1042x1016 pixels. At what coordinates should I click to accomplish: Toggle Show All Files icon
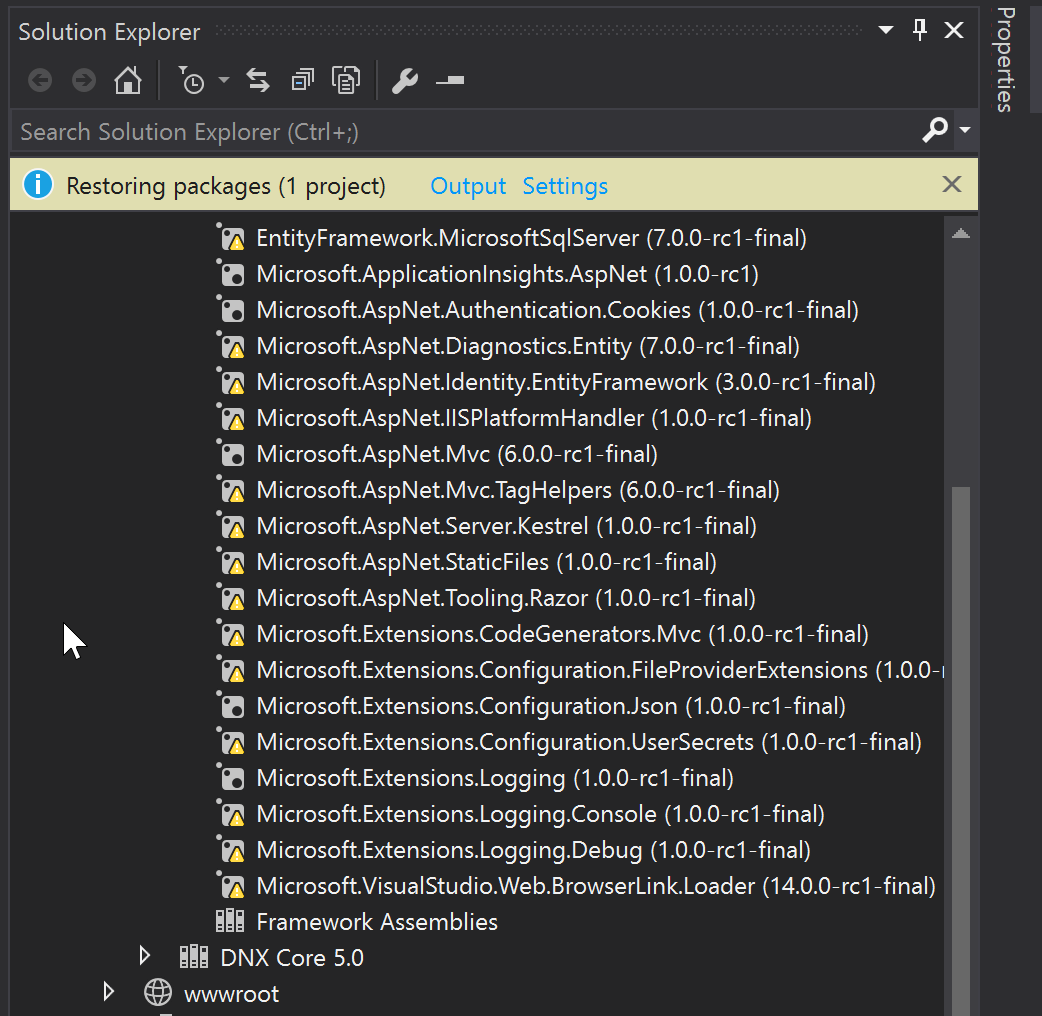point(346,80)
